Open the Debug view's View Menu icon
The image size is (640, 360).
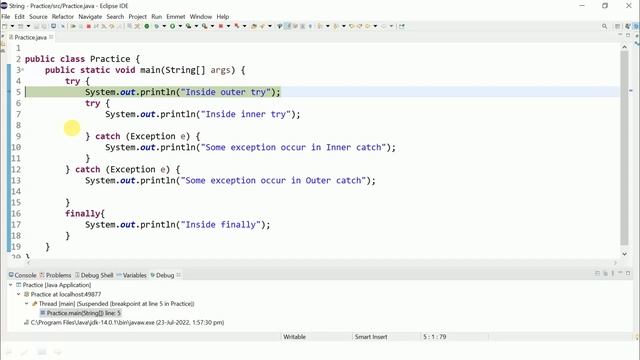(x=613, y=273)
